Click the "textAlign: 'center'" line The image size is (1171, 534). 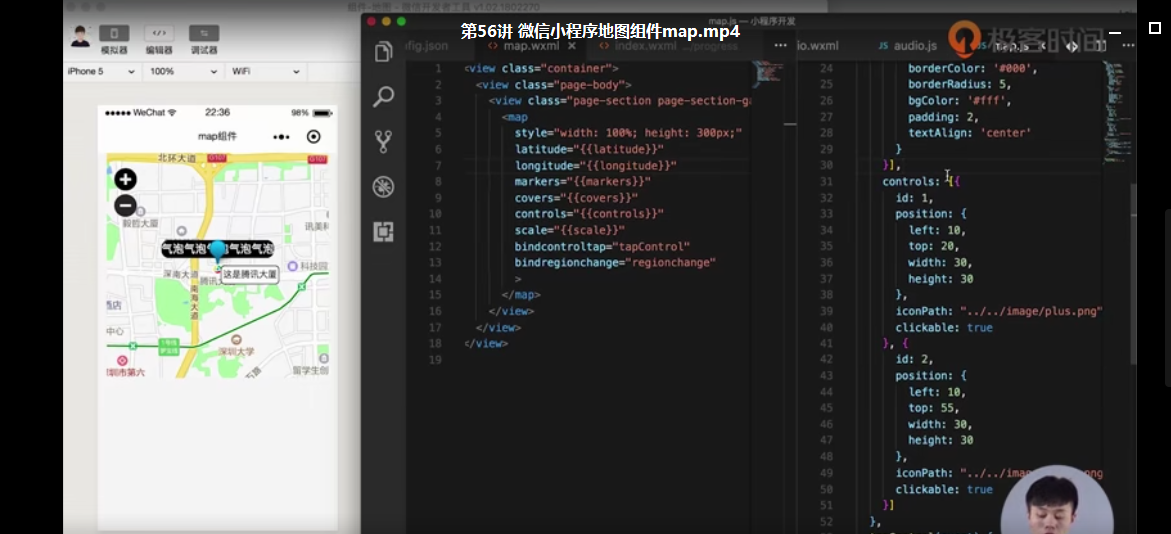[969, 133]
